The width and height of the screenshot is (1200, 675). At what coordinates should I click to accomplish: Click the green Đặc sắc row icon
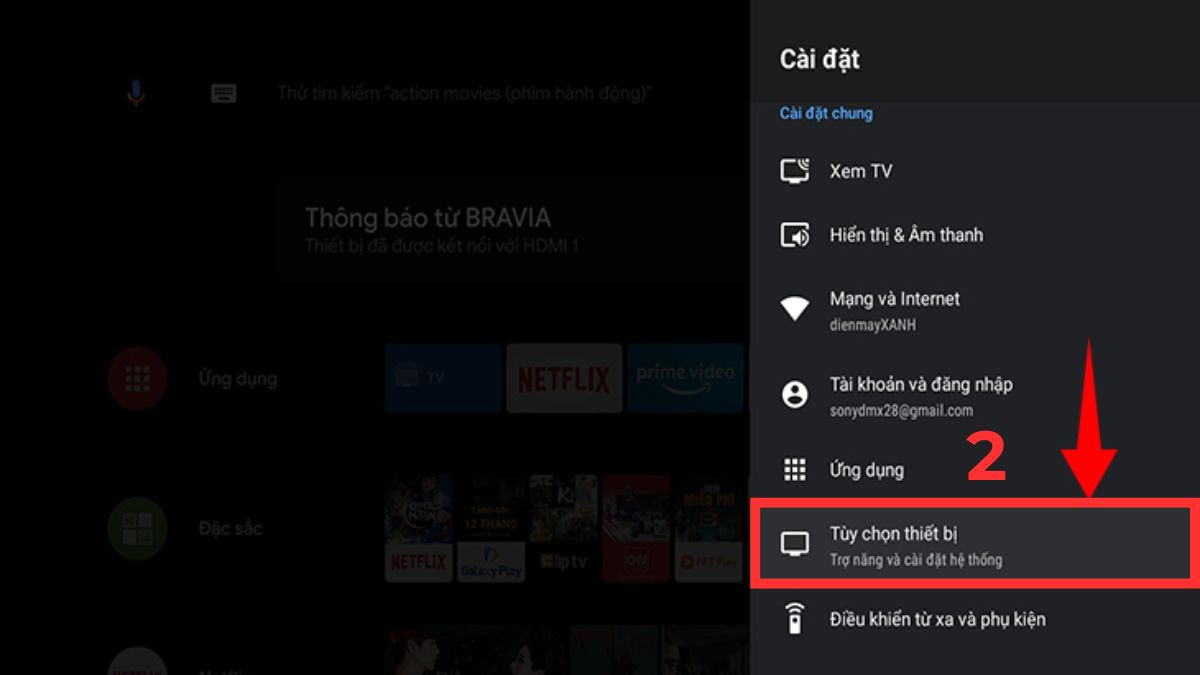coord(137,528)
